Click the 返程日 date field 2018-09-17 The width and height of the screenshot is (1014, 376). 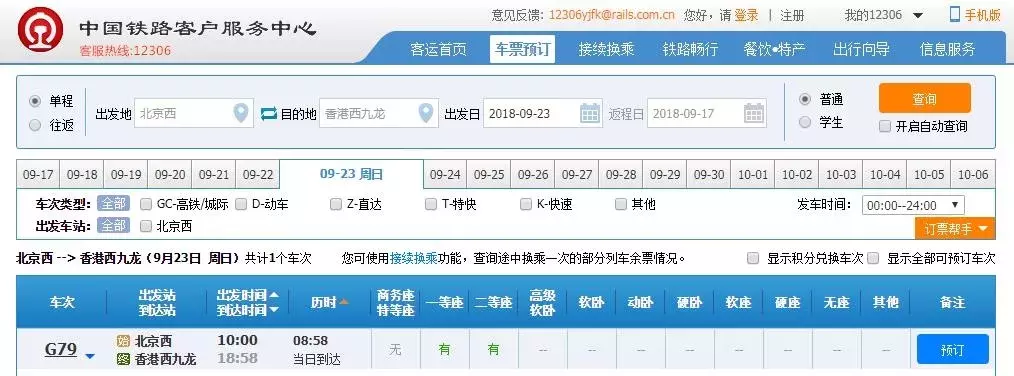pos(707,114)
